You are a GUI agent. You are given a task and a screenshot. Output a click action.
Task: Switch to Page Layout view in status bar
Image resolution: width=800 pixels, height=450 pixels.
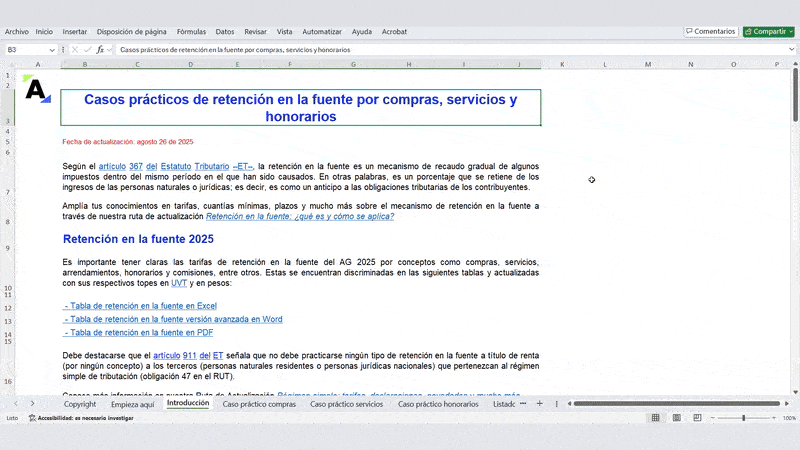coord(676,418)
